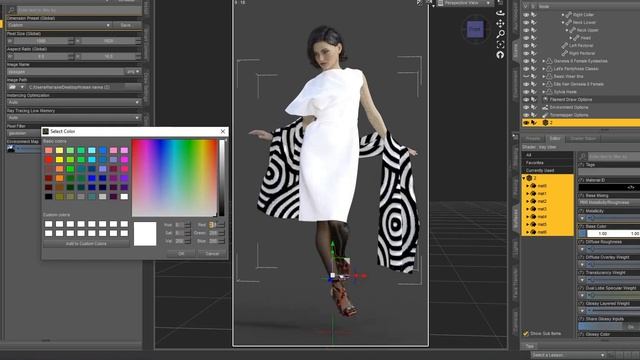The image size is (640, 360).
Task: Toggle visibility of Elle Hair Genesis 8 Female
Action: [526, 84]
